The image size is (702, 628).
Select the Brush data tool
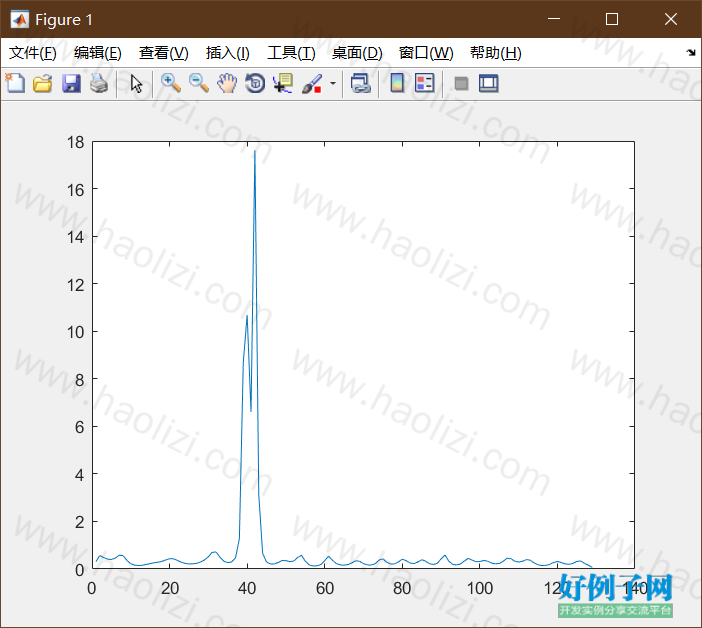(x=312, y=84)
